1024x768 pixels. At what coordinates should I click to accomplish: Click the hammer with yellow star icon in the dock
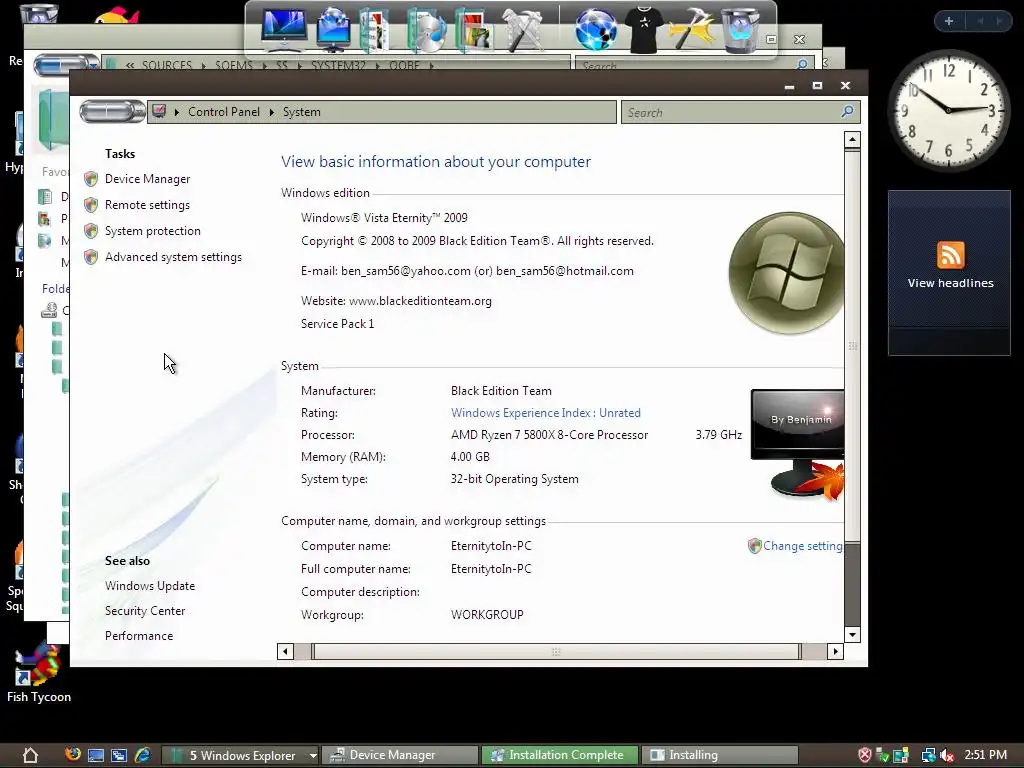click(692, 30)
